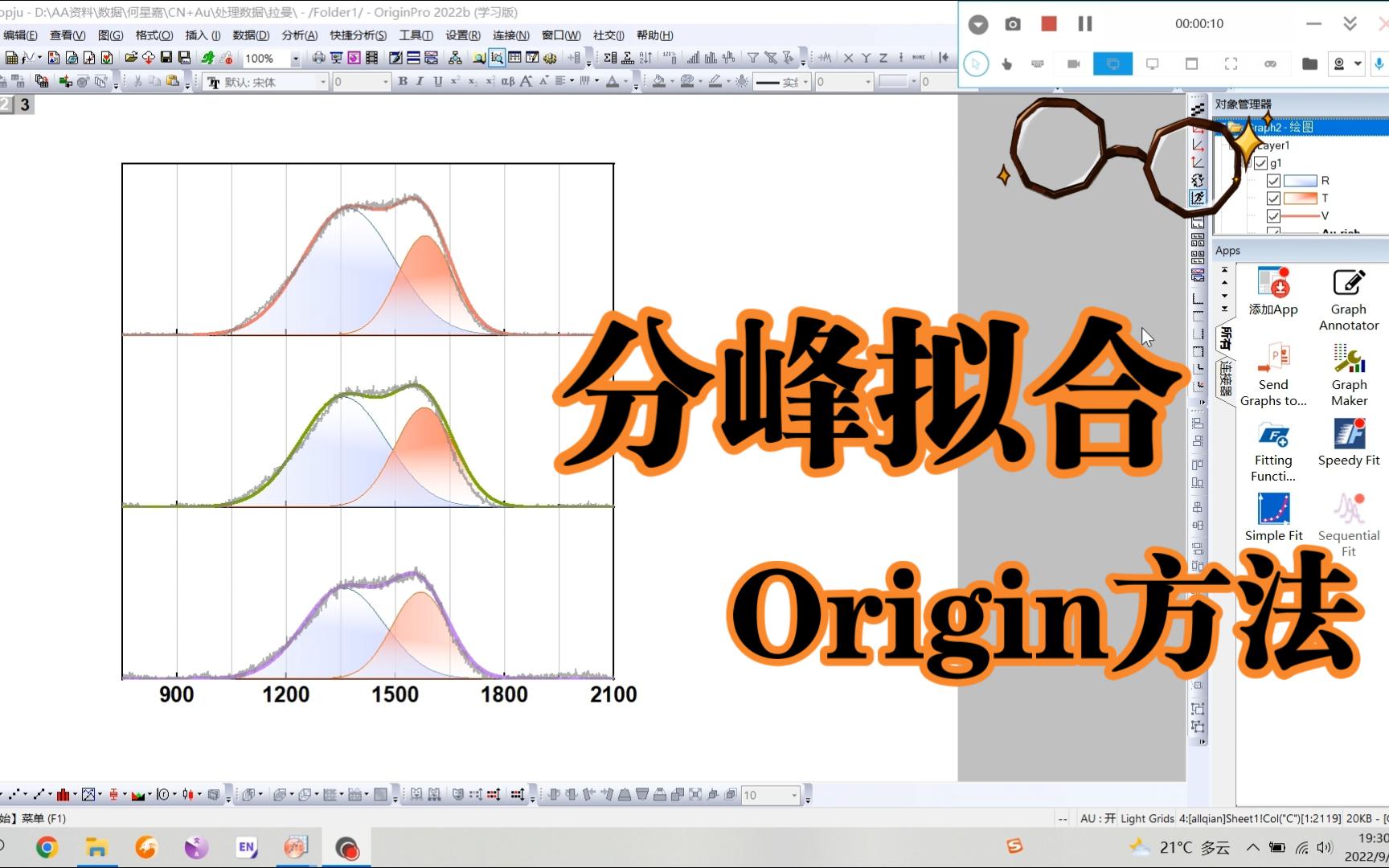The height and width of the screenshot is (868, 1389).
Task: Uncheck the R dataset in object manager
Action: coord(1273,180)
